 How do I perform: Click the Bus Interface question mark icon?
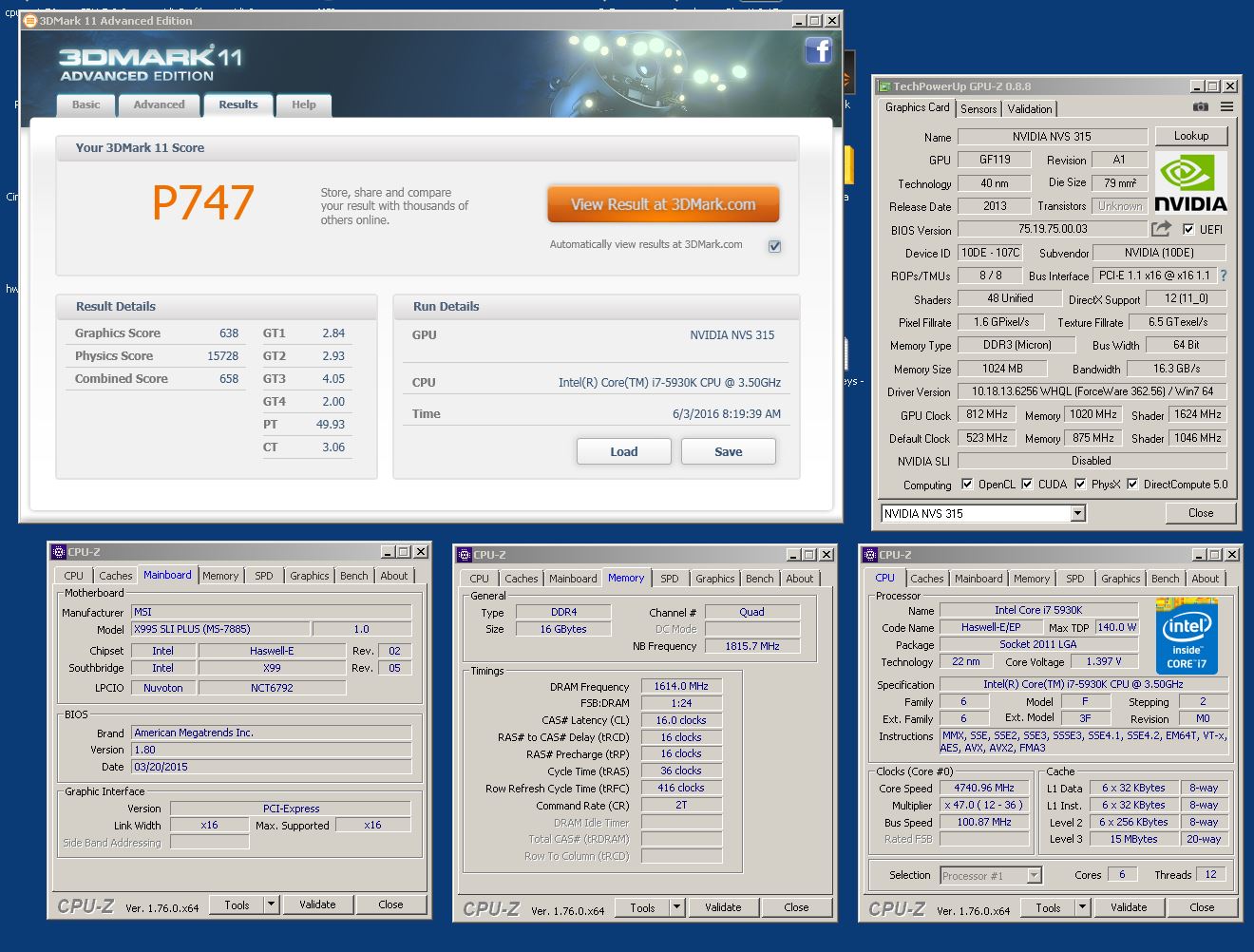click(1223, 276)
